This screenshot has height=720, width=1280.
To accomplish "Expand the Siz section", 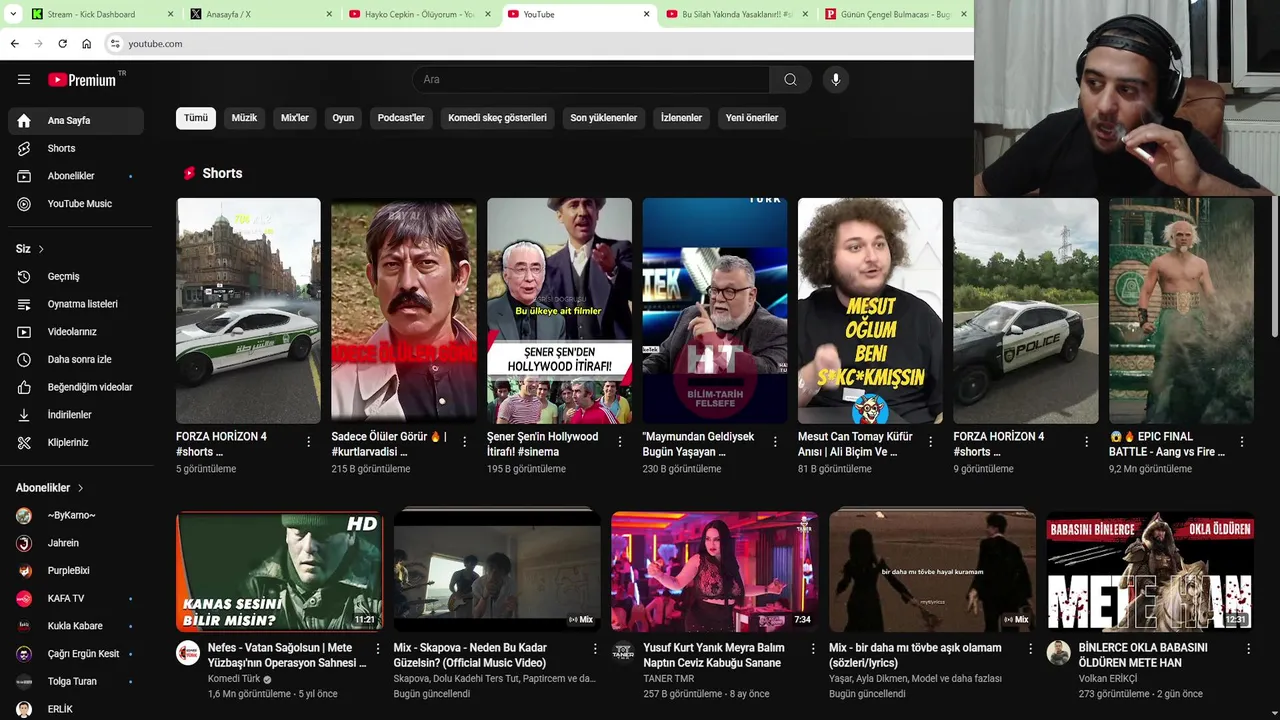I will tap(30, 248).
